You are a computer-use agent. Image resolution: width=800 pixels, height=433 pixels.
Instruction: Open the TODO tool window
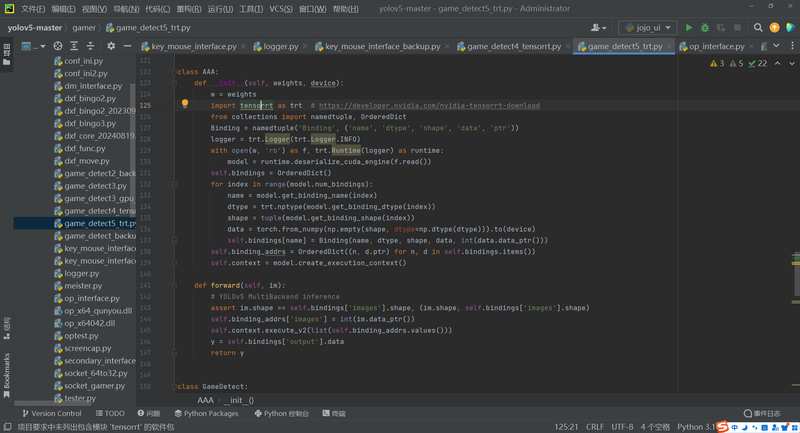[x=110, y=414]
